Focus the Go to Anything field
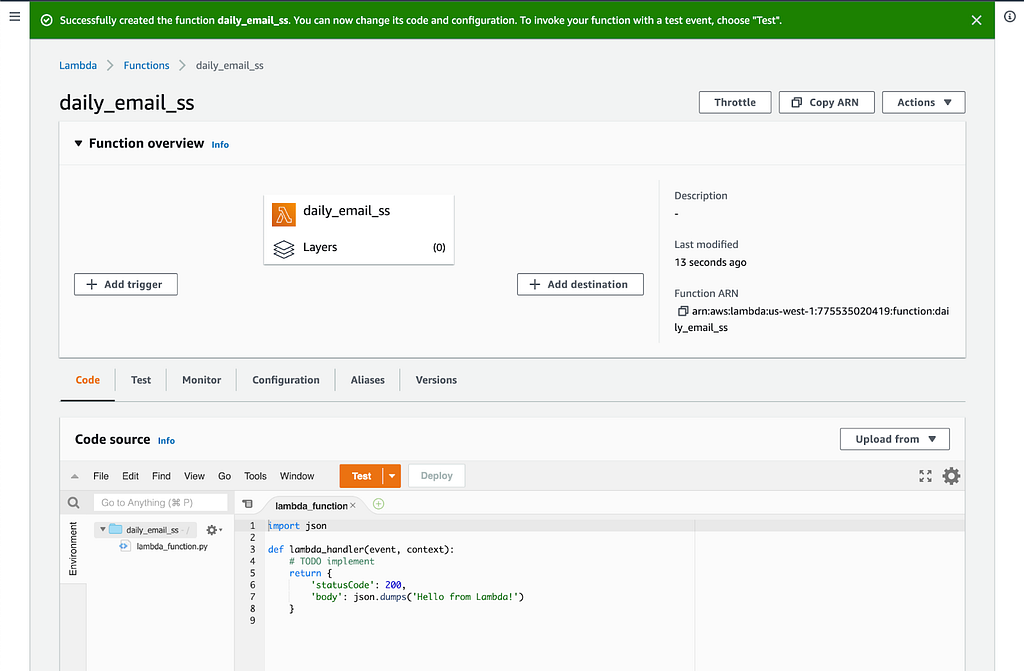This screenshot has height=671, width=1024. [x=161, y=502]
